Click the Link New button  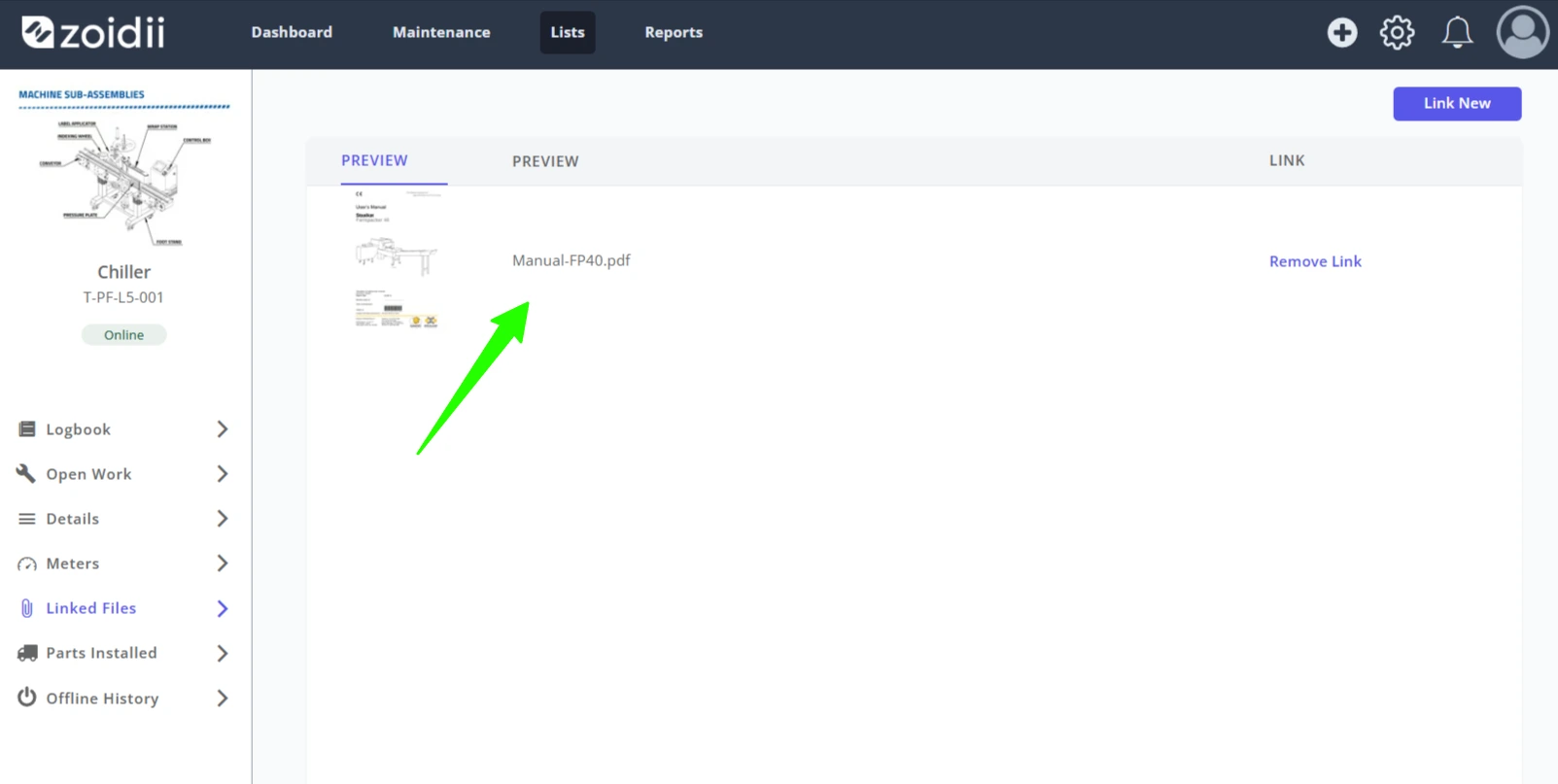[1457, 103]
